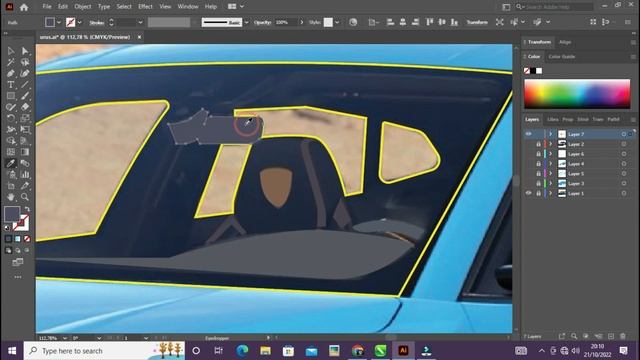Hide Layer 1 using its eye icon
This screenshot has height=360, width=640.
[529, 193]
